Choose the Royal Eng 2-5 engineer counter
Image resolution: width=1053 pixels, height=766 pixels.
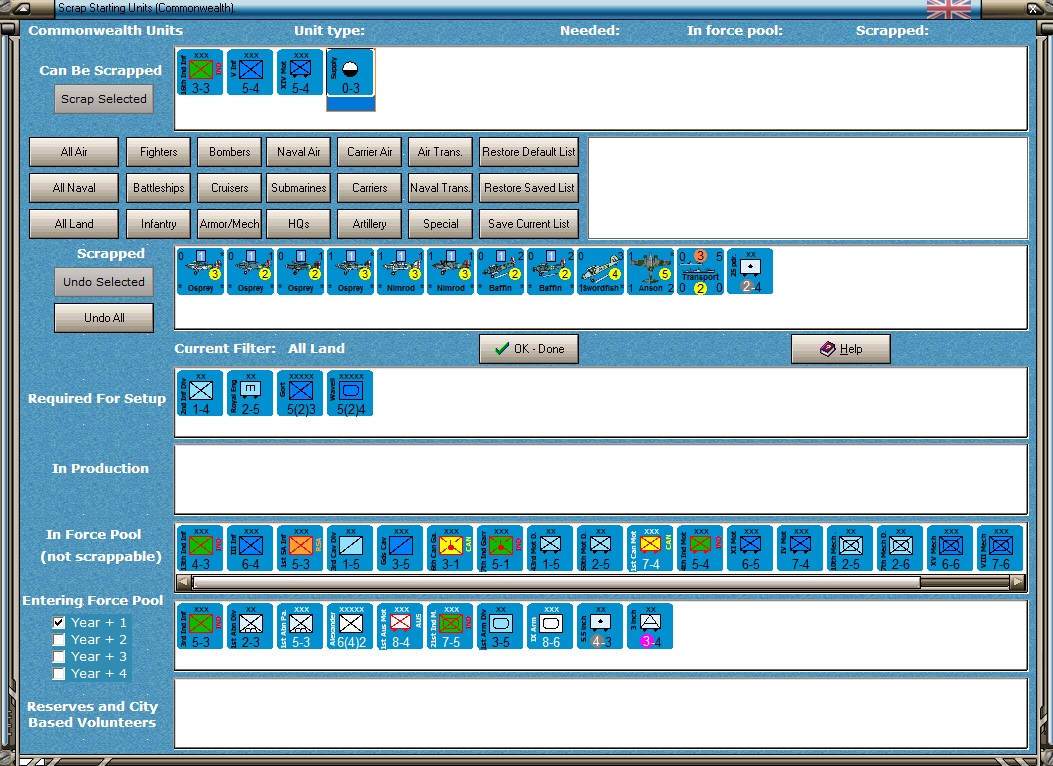coord(250,393)
